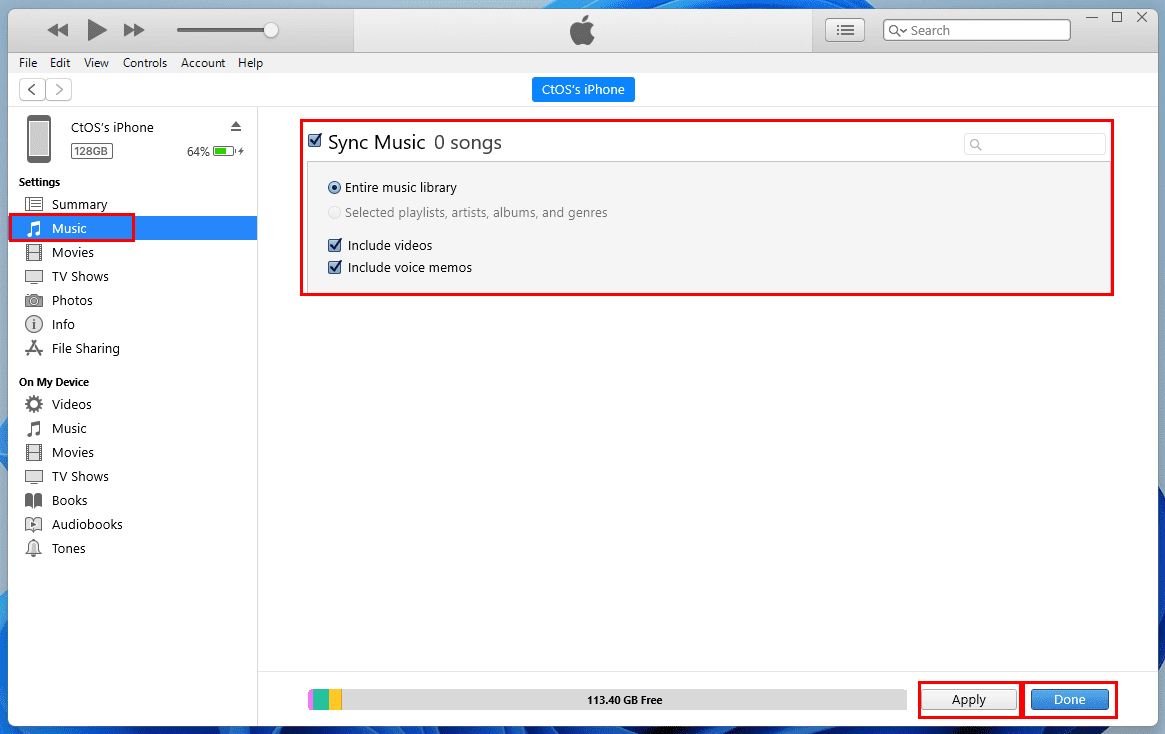This screenshot has height=734, width=1165.
Task: Click the Books icon
Action: pyautogui.click(x=33, y=501)
